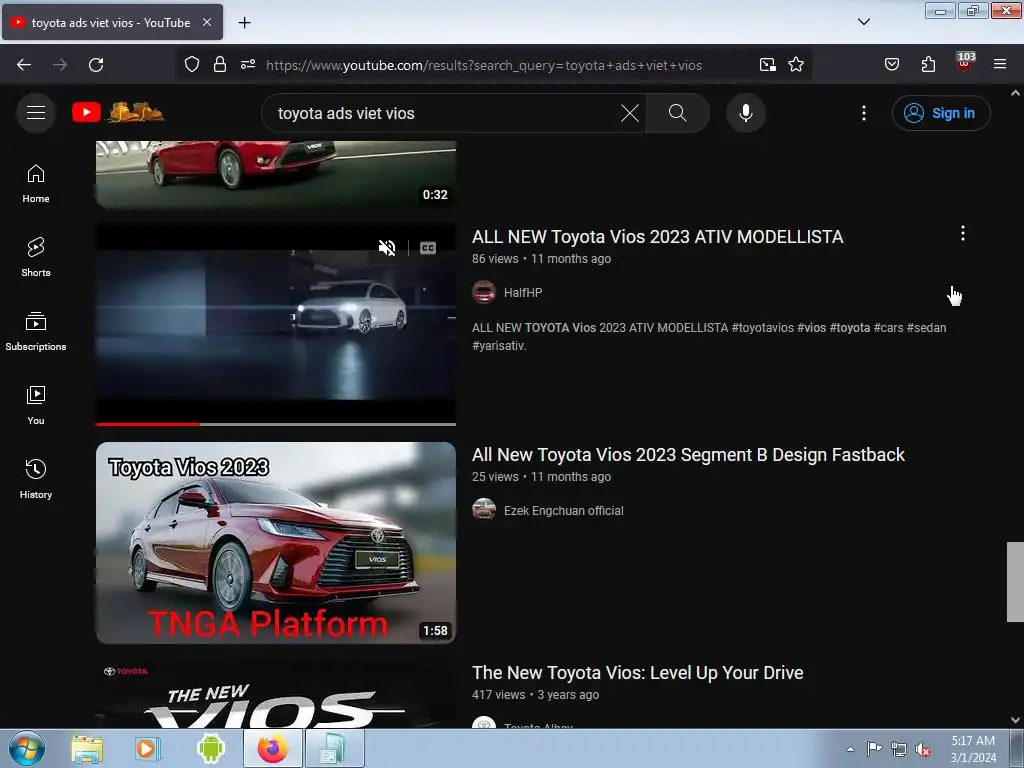Open the You section in sidebar
The width and height of the screenshot is (1024, 768).
point(36,406)
